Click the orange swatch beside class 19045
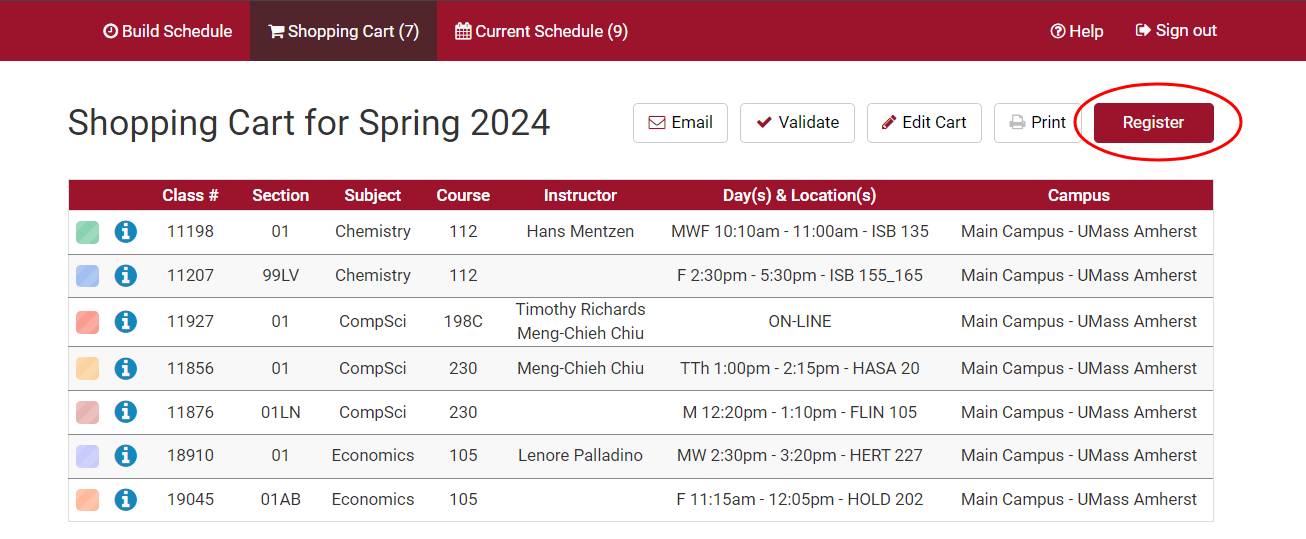This screenshot has width=1306, height=539. point(88,499)
